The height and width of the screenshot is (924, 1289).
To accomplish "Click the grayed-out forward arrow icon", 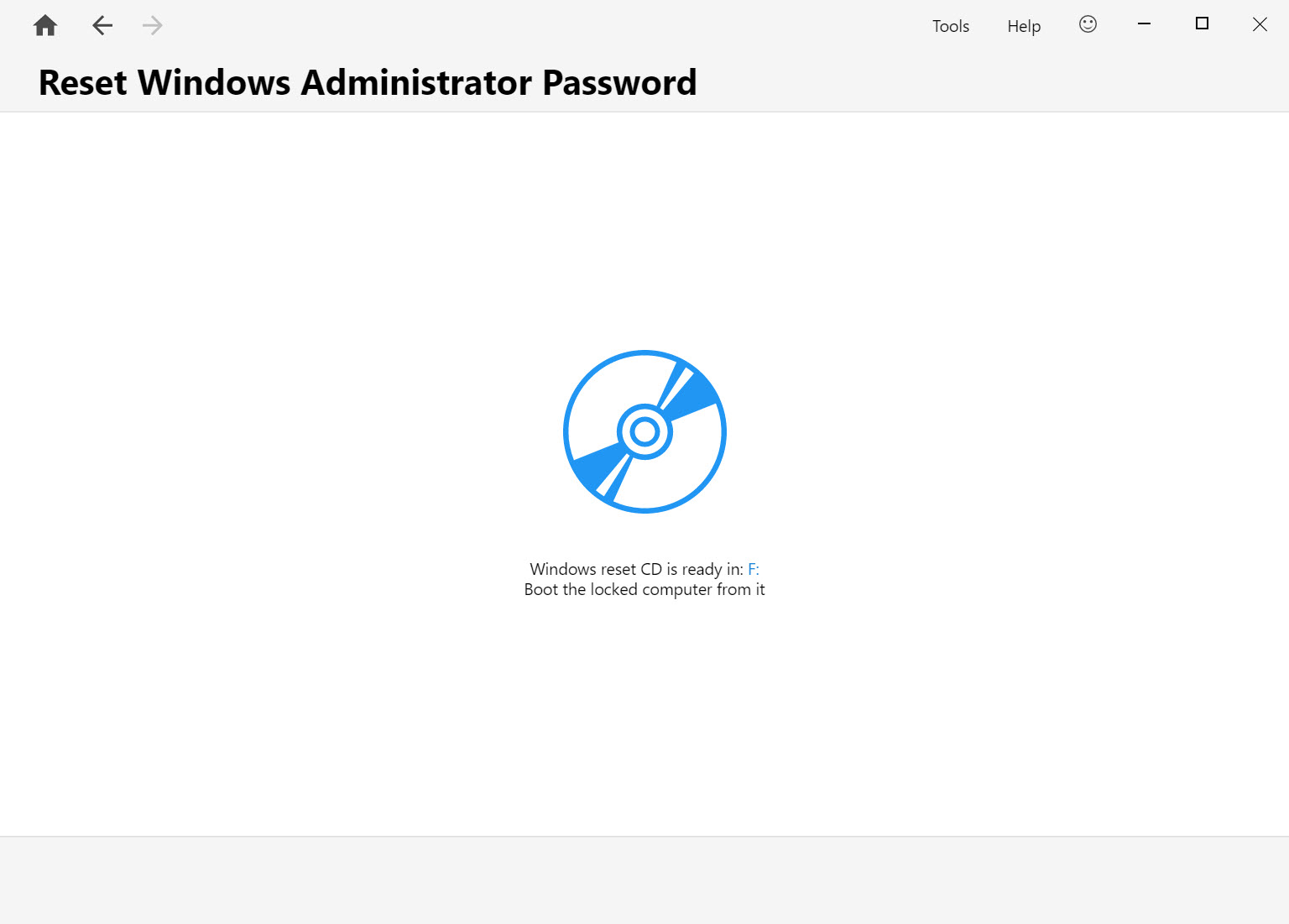I will [x=152, y=25].
